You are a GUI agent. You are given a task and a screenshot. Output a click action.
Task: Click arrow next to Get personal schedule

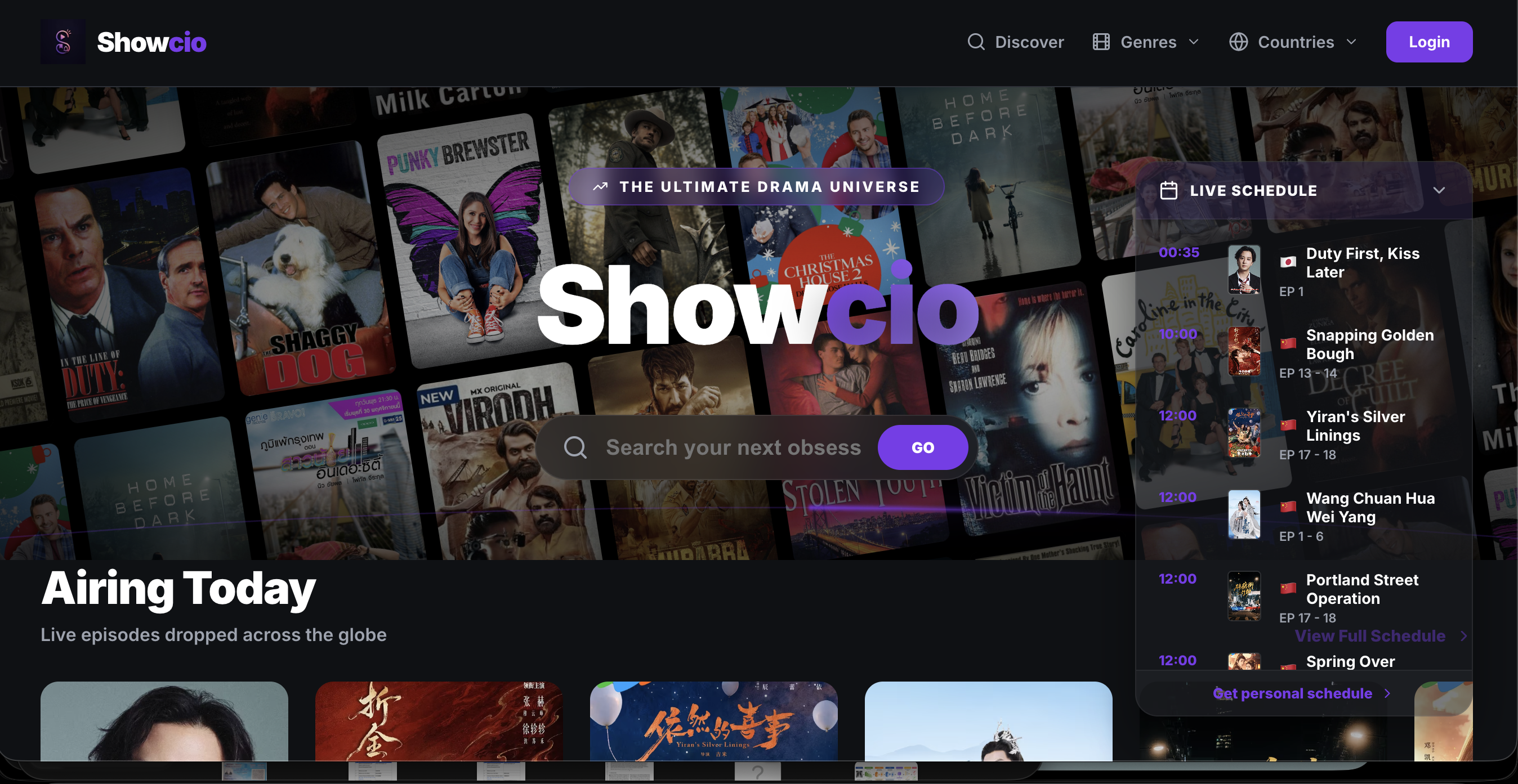click(x=1387, y=693)
